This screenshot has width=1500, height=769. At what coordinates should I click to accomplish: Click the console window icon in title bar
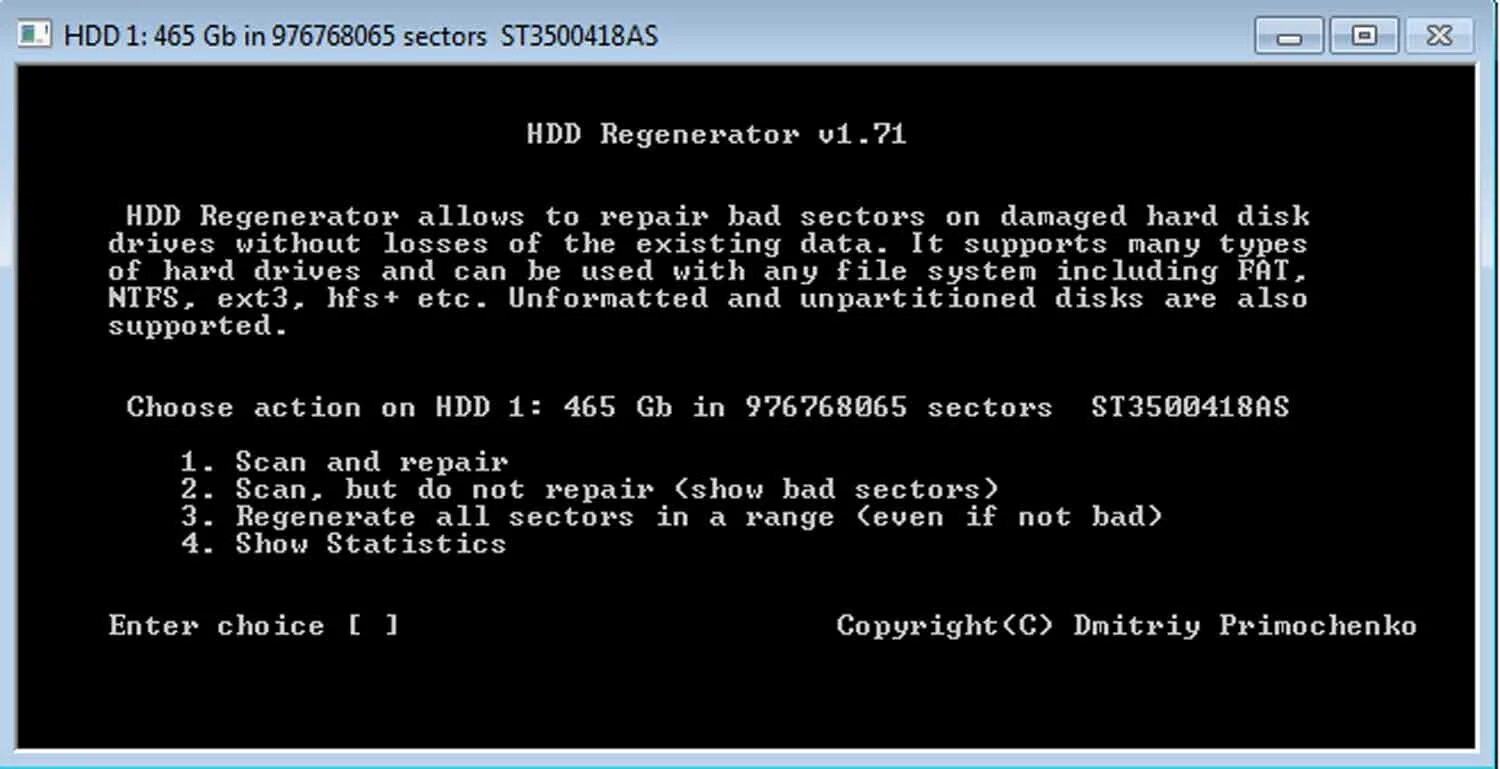point(34,35)
